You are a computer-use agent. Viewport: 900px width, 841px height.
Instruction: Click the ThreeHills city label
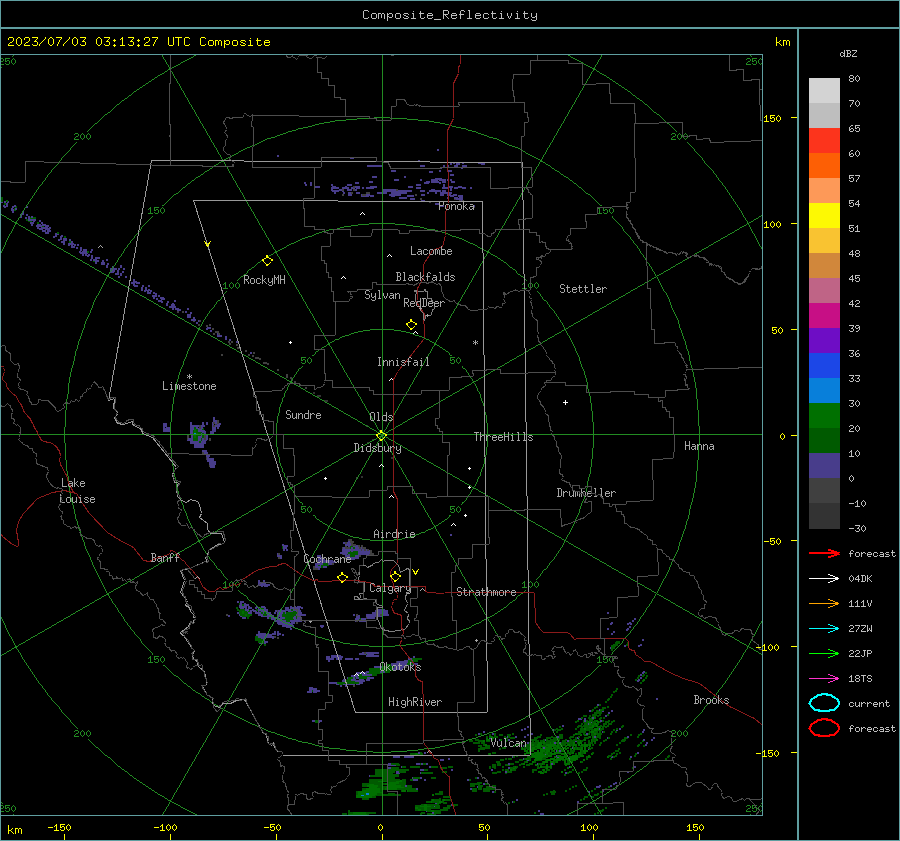pos(503,437)
